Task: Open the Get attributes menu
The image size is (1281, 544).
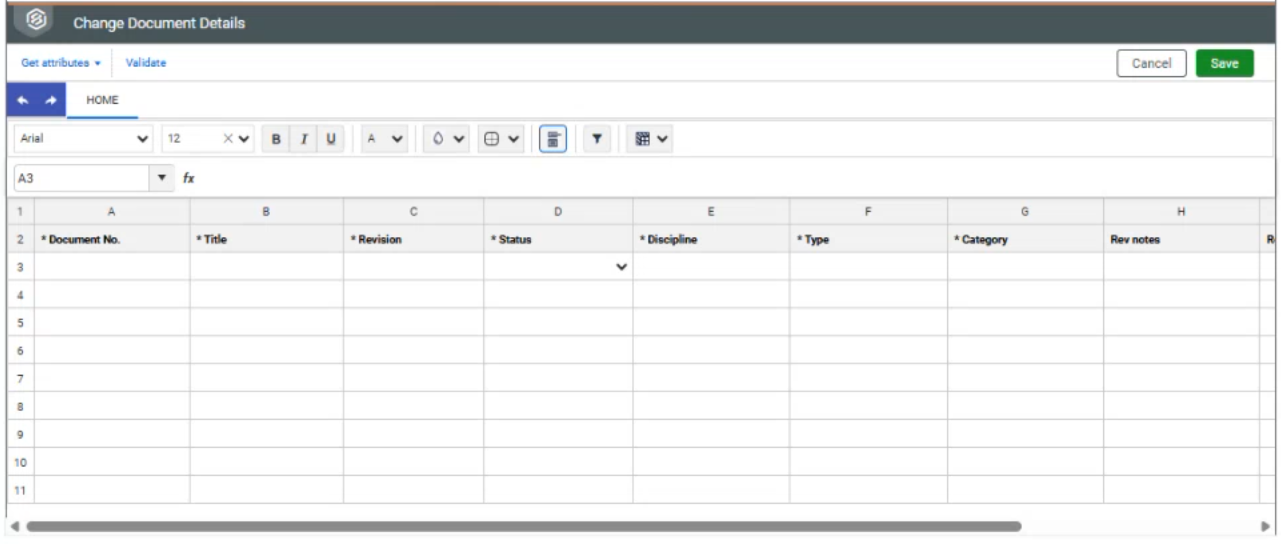Action: click(61, 63)
